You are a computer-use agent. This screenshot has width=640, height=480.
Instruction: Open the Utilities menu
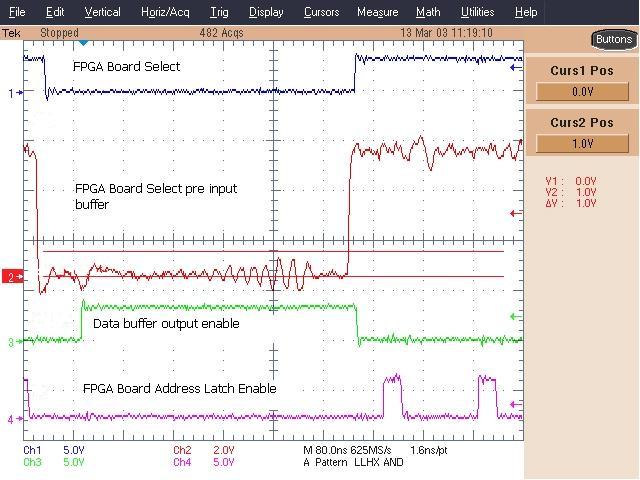click(x=477, y=12)
